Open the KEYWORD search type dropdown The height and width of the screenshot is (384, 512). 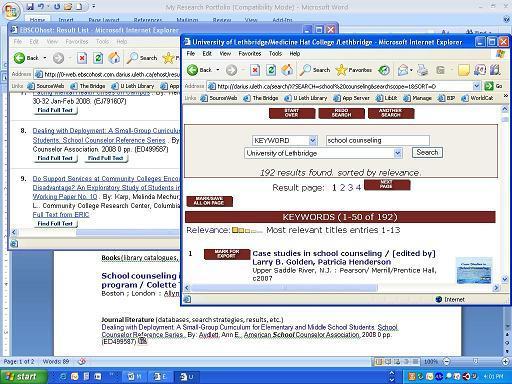pyautogui.click(x=313, y=140)
